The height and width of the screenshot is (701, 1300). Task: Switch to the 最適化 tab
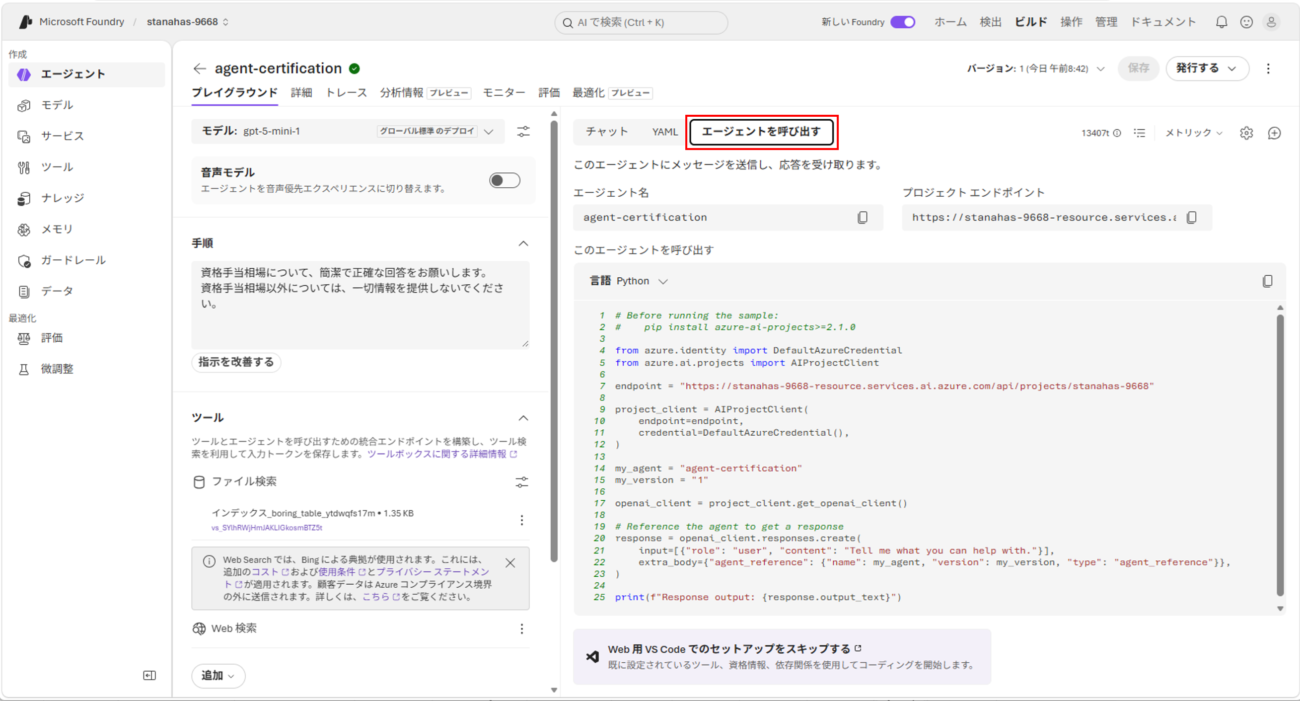pos(612,93)
